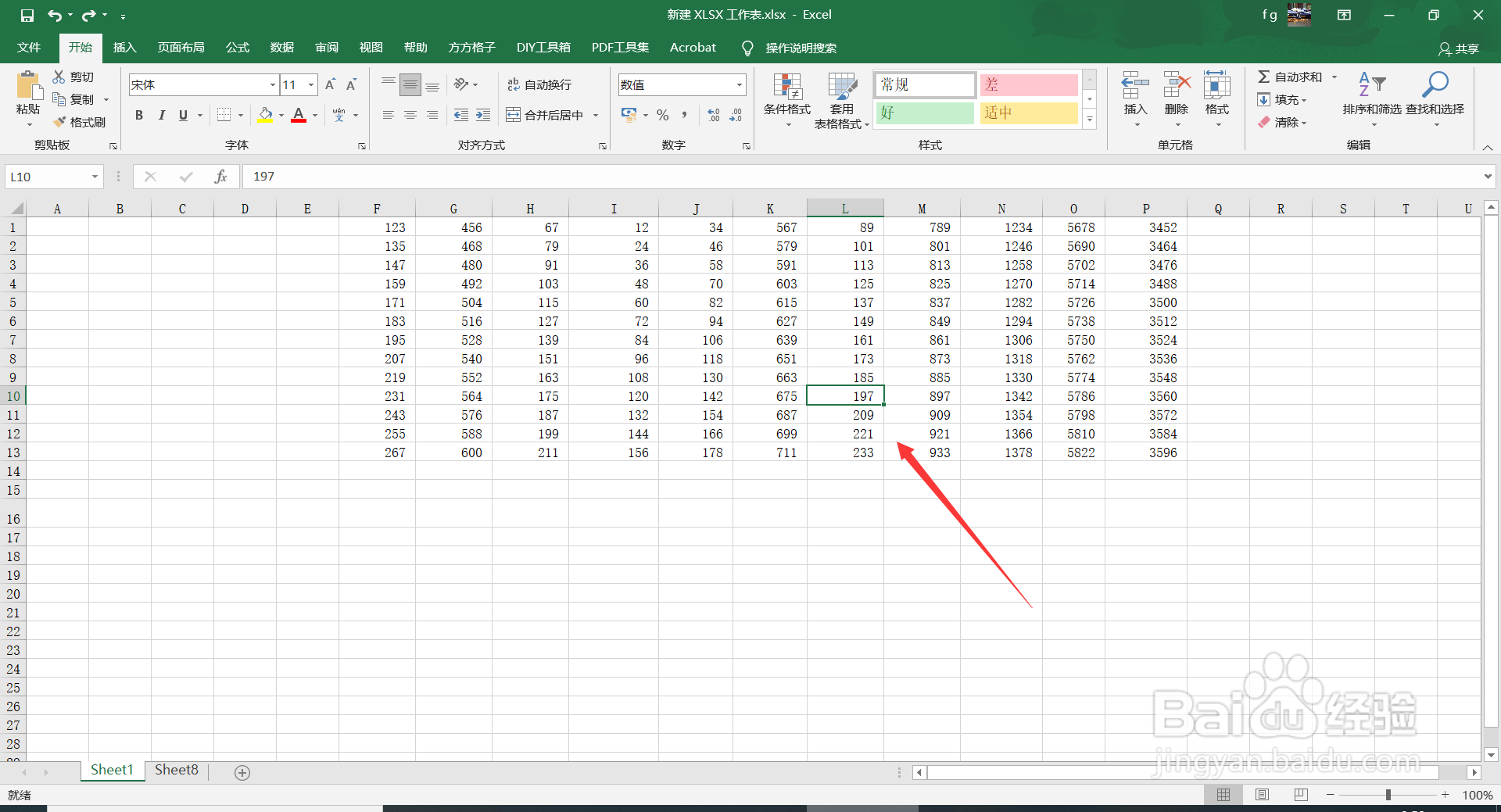1501x812 pixels.
Task: Switch to Normal view in status bar
Action: [1223, 794]
